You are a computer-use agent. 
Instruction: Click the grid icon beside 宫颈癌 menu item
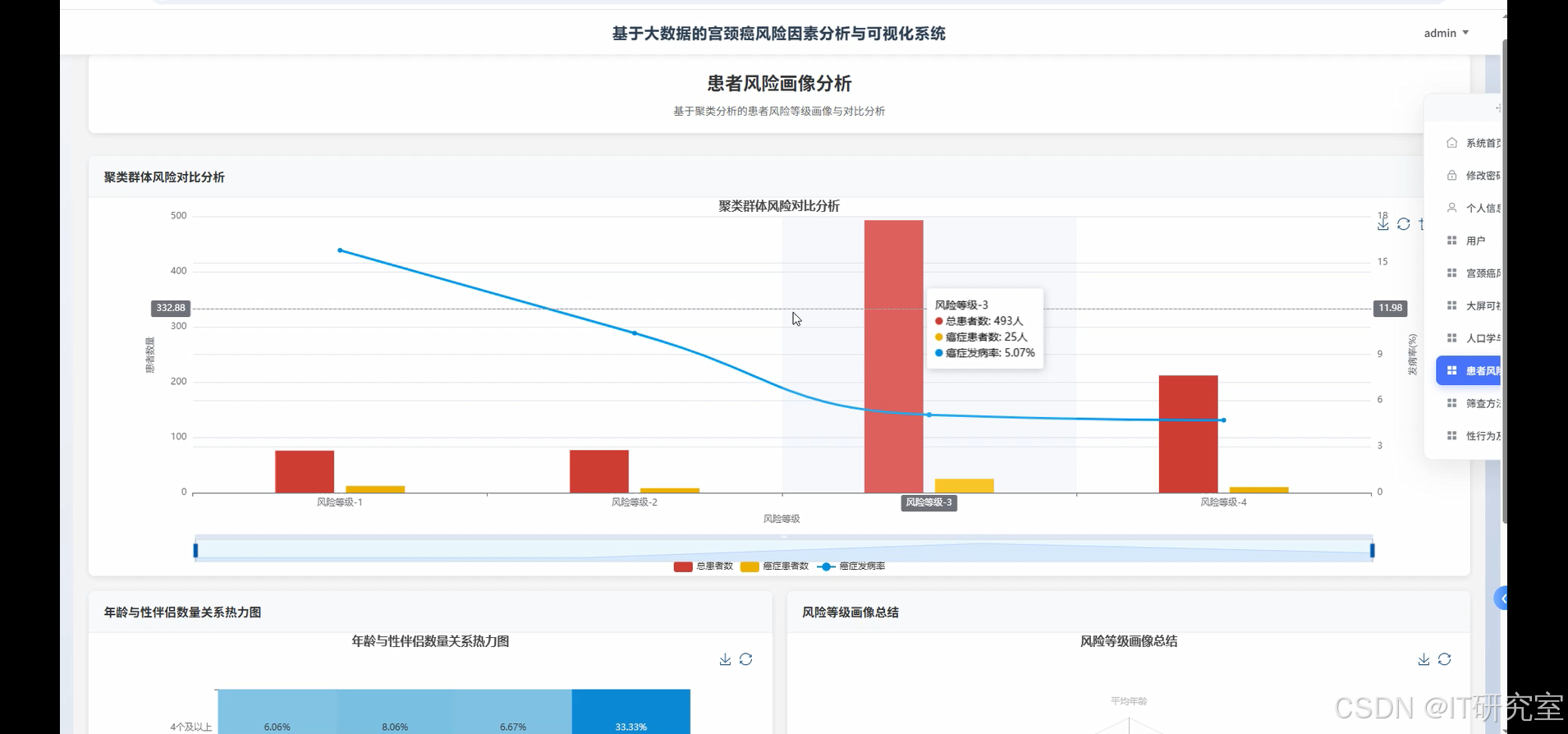pos(1451,273)
